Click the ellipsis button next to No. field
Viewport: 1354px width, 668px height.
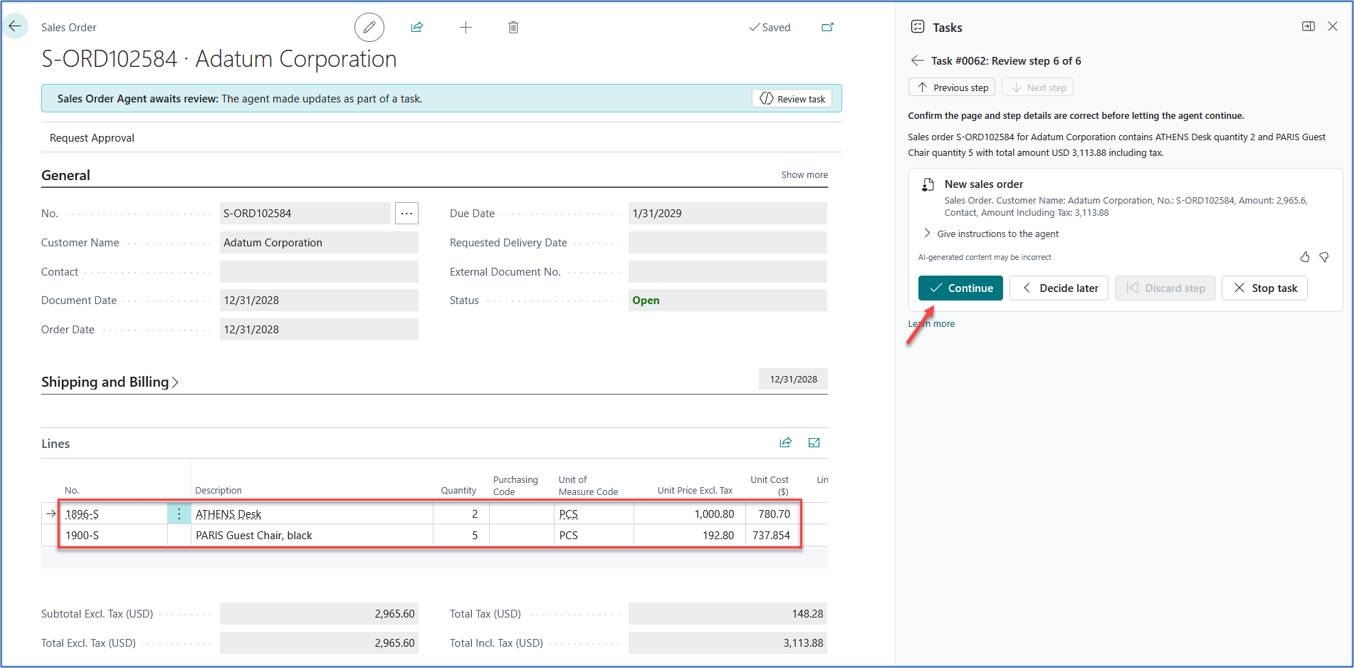click(406, 213)
